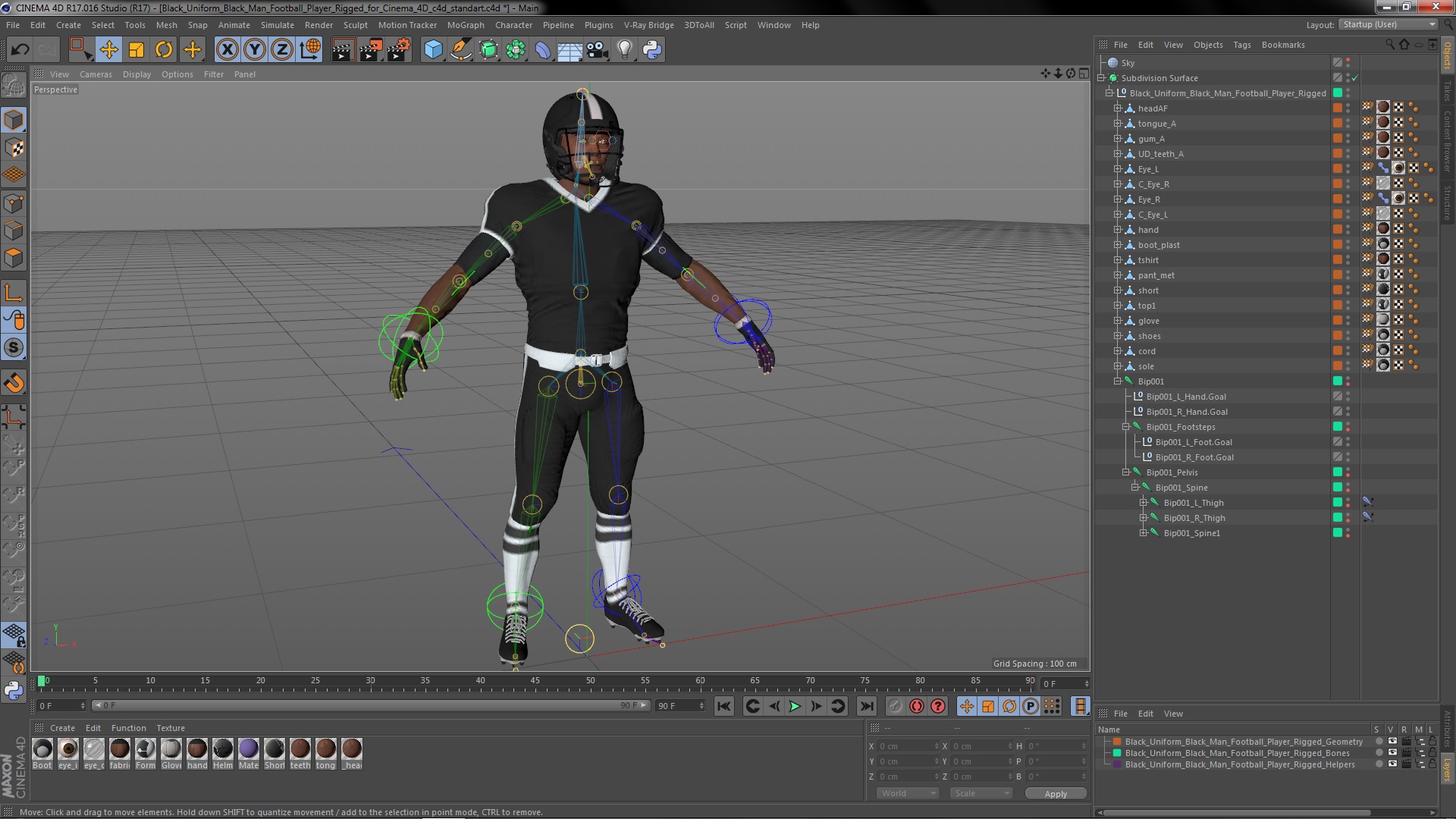Click Go to End of timeline
This screenshot has width=1456, height=819.
point(866,706)
